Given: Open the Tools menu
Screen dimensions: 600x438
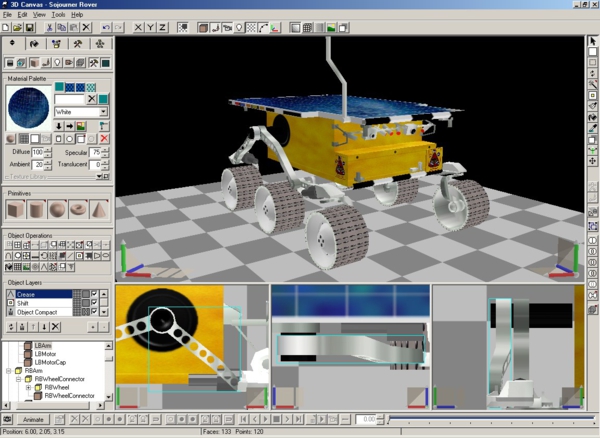Looking at the screenshot, I should (x=58, y=15).
